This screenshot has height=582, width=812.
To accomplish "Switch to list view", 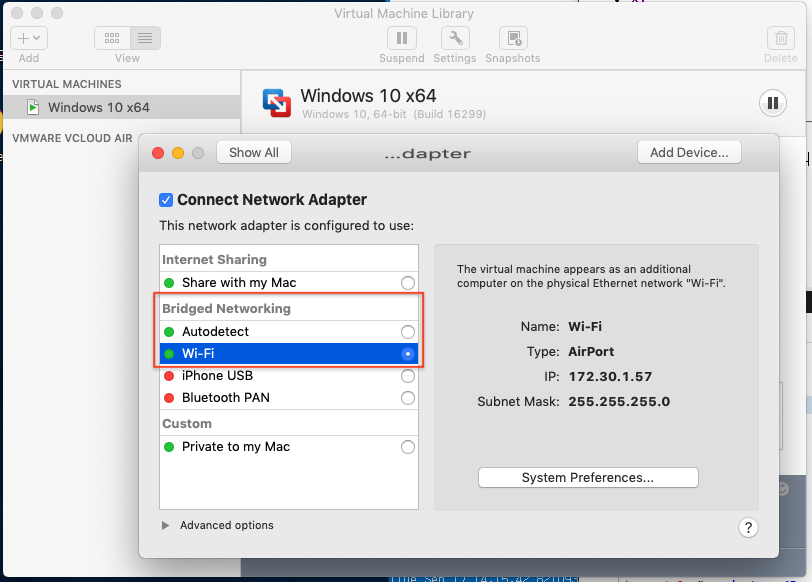I will pyautogui.click(x=145, y=38).
